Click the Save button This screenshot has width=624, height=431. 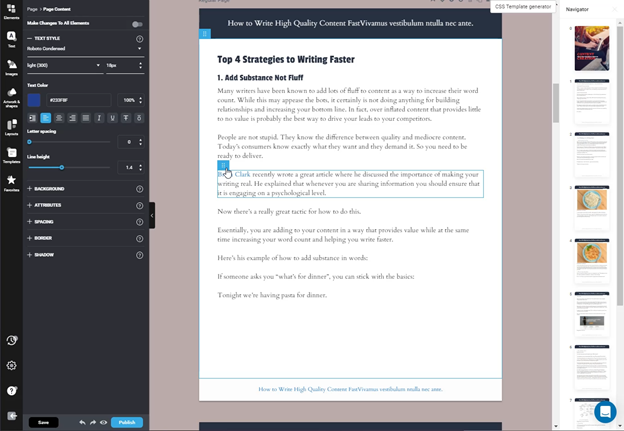(x=43, y=422)
